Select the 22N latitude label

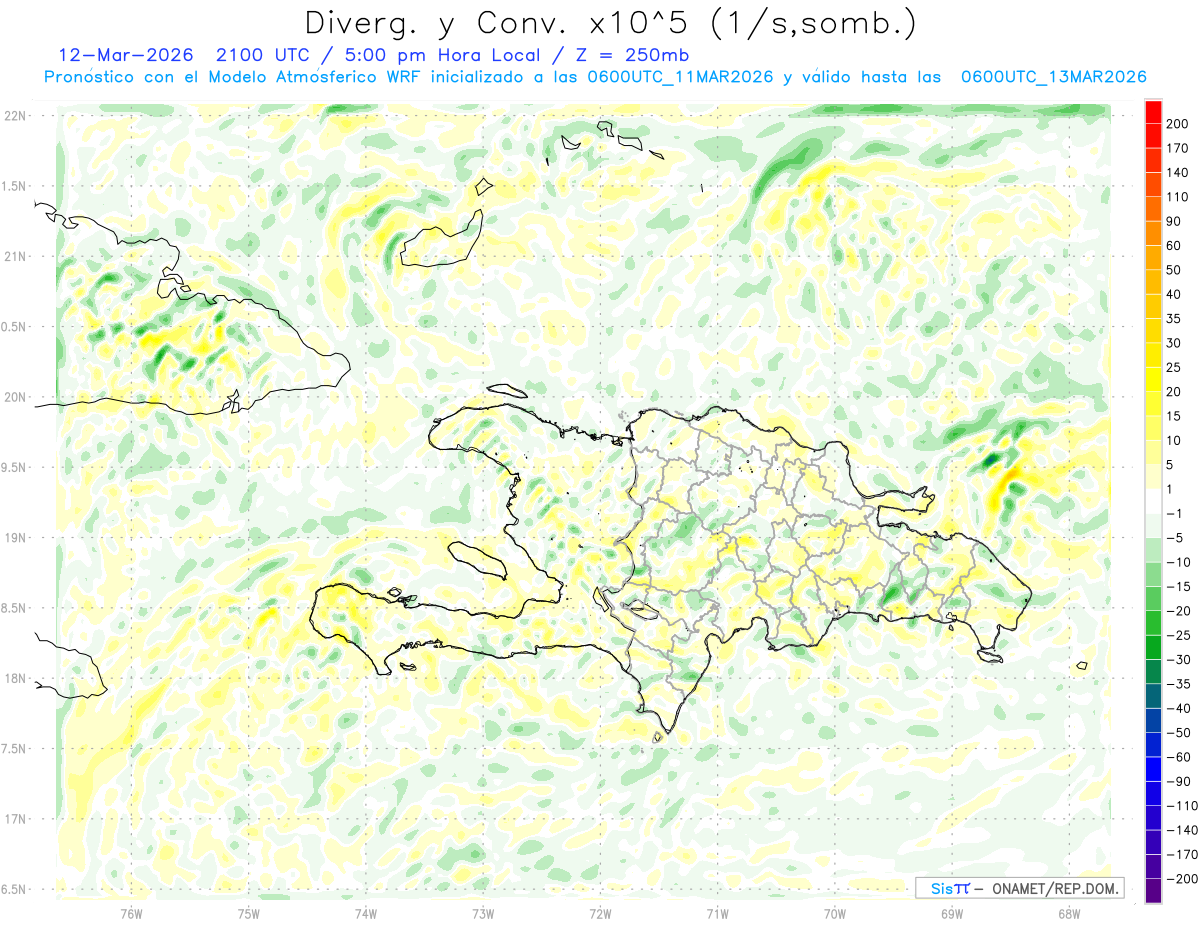(14, 115)
